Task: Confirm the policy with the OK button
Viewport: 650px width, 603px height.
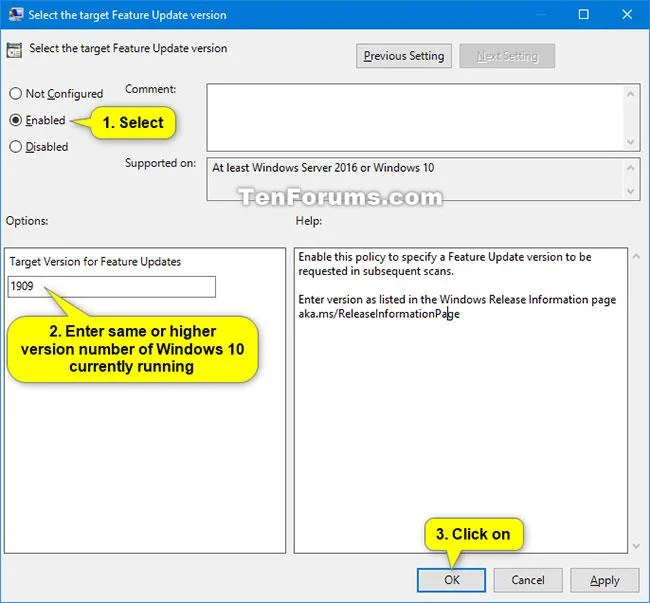Action: click(x=451, y=580)
